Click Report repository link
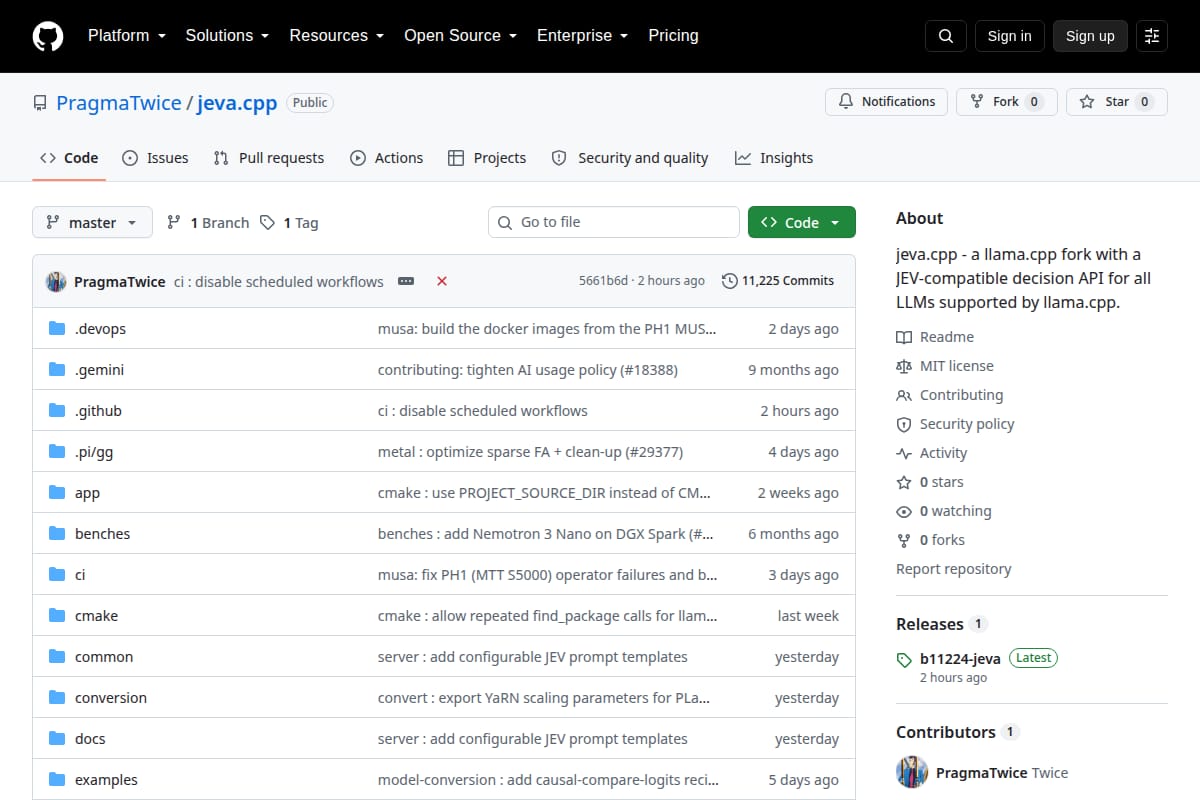Viewport: 1200px width, 800px height. click(954, 569)
